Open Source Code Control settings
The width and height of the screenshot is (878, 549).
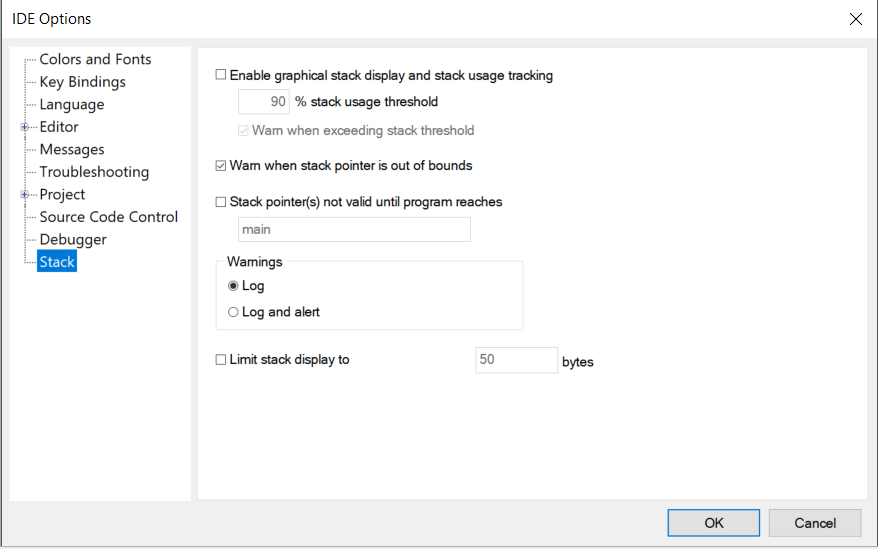108,217
